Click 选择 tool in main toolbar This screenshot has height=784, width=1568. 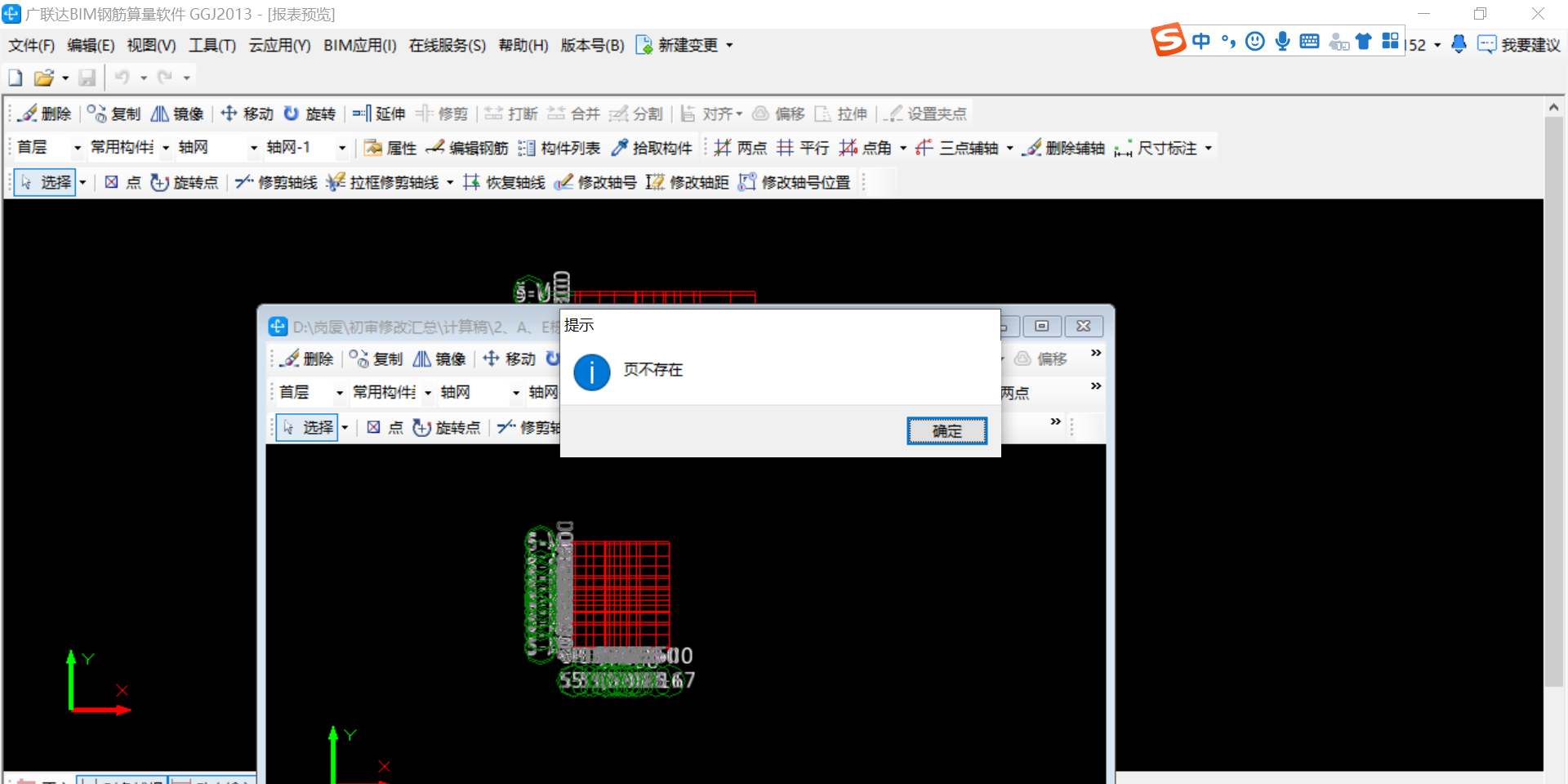click(x=47, y=182)
